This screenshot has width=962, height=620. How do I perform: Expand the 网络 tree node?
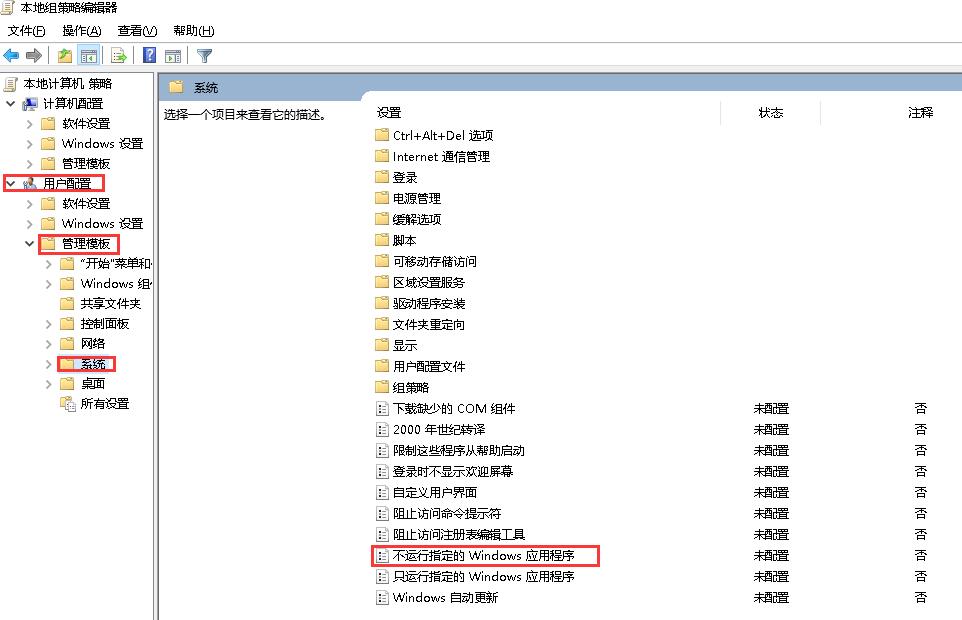point(48,344)
